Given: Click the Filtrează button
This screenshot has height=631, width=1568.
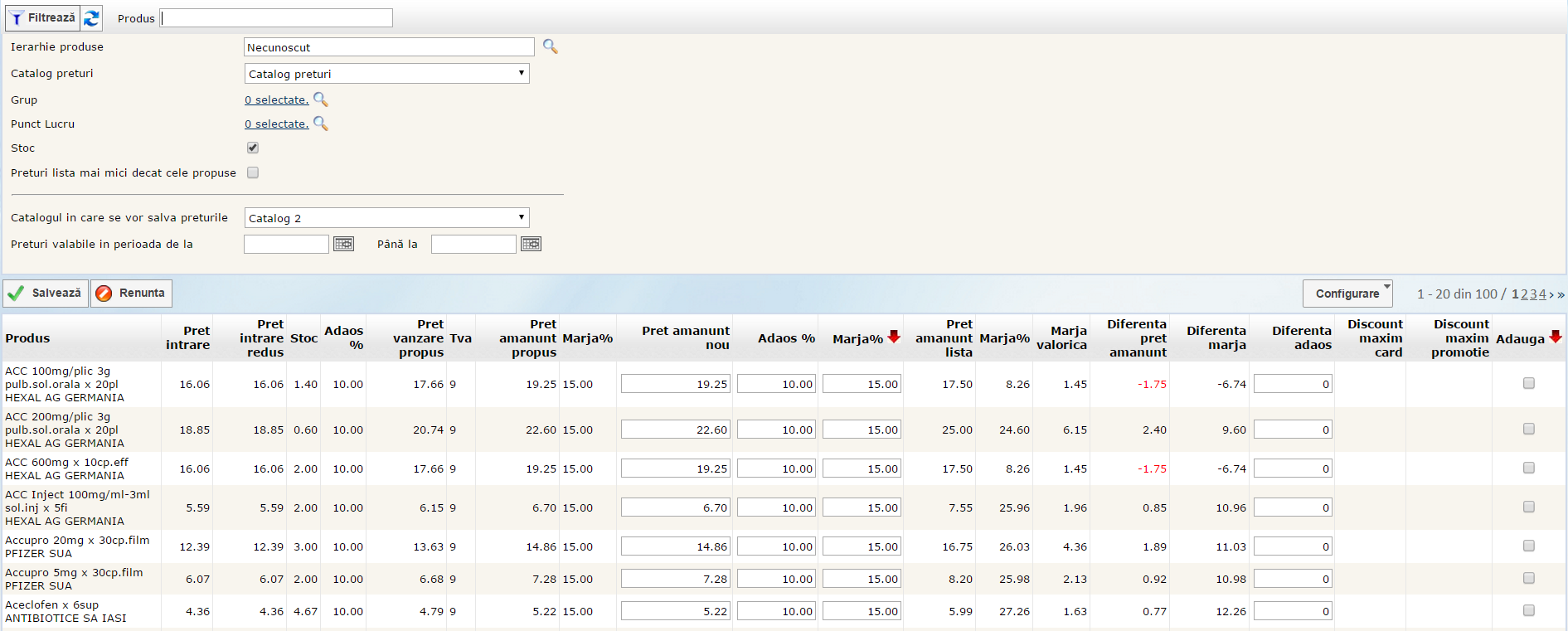Looking at the screenshot, I should pos(42,17).
